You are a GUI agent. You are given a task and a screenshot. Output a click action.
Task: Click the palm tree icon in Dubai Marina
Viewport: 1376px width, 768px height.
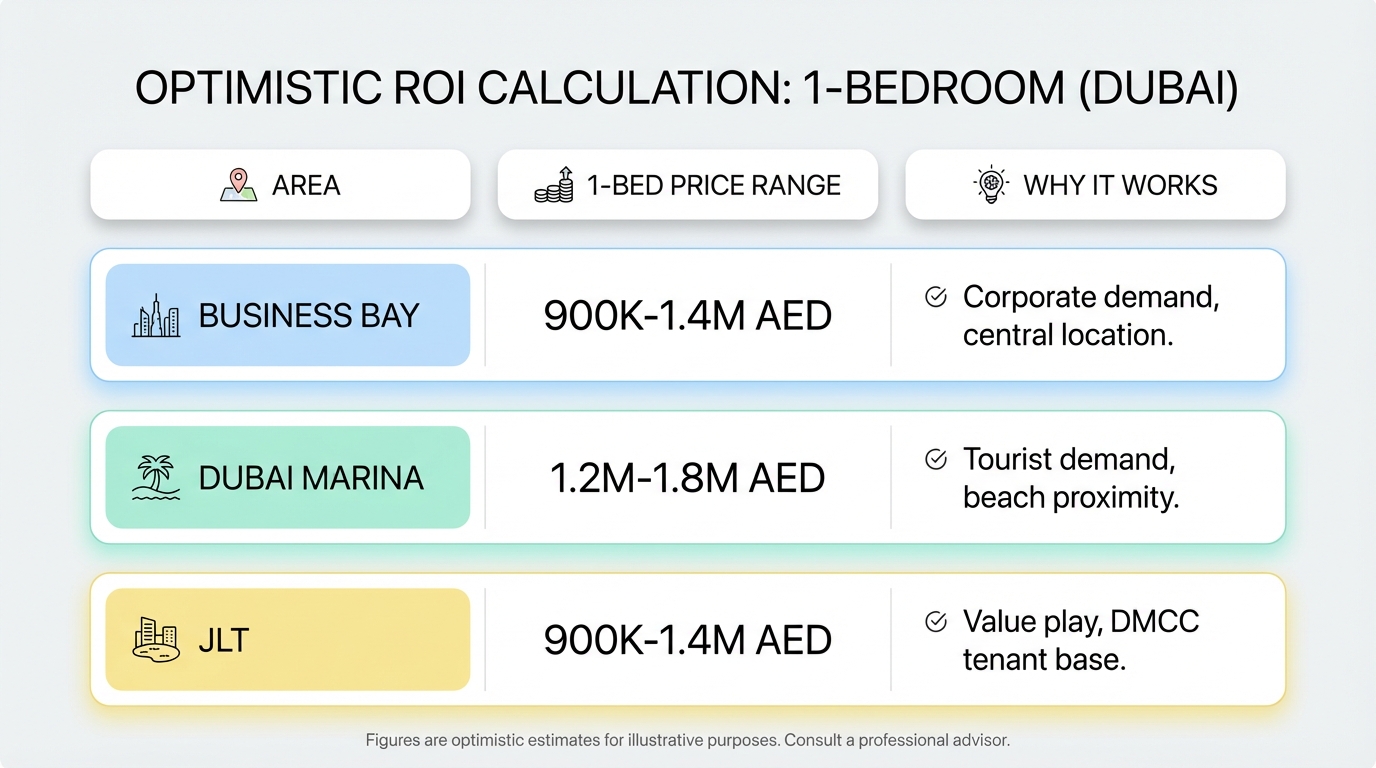click(156, 478)
